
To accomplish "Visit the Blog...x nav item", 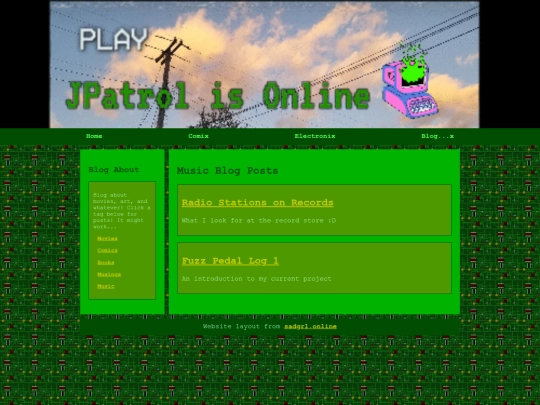I will pyautogui.click(x=437, y=136).
